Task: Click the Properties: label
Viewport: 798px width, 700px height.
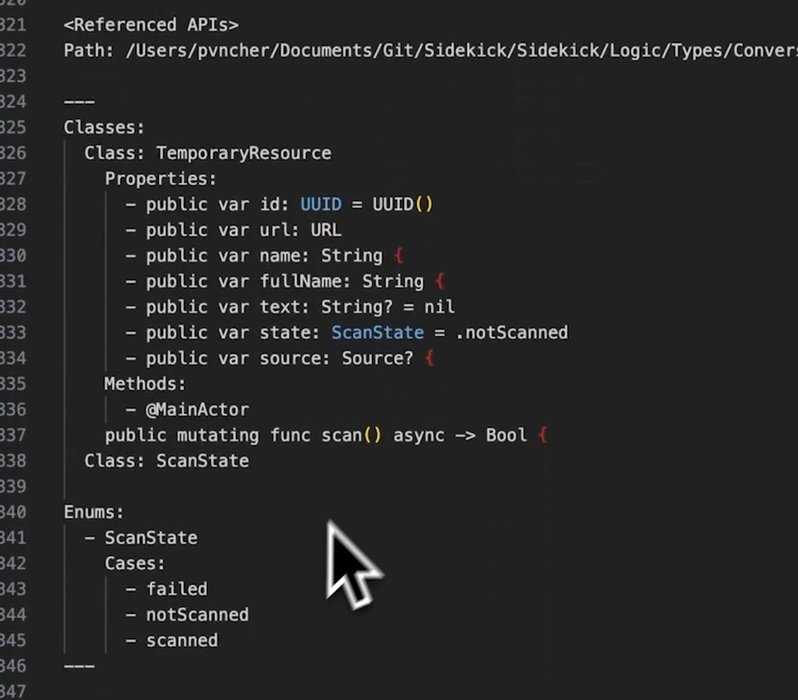Action: tap(160, 179)
